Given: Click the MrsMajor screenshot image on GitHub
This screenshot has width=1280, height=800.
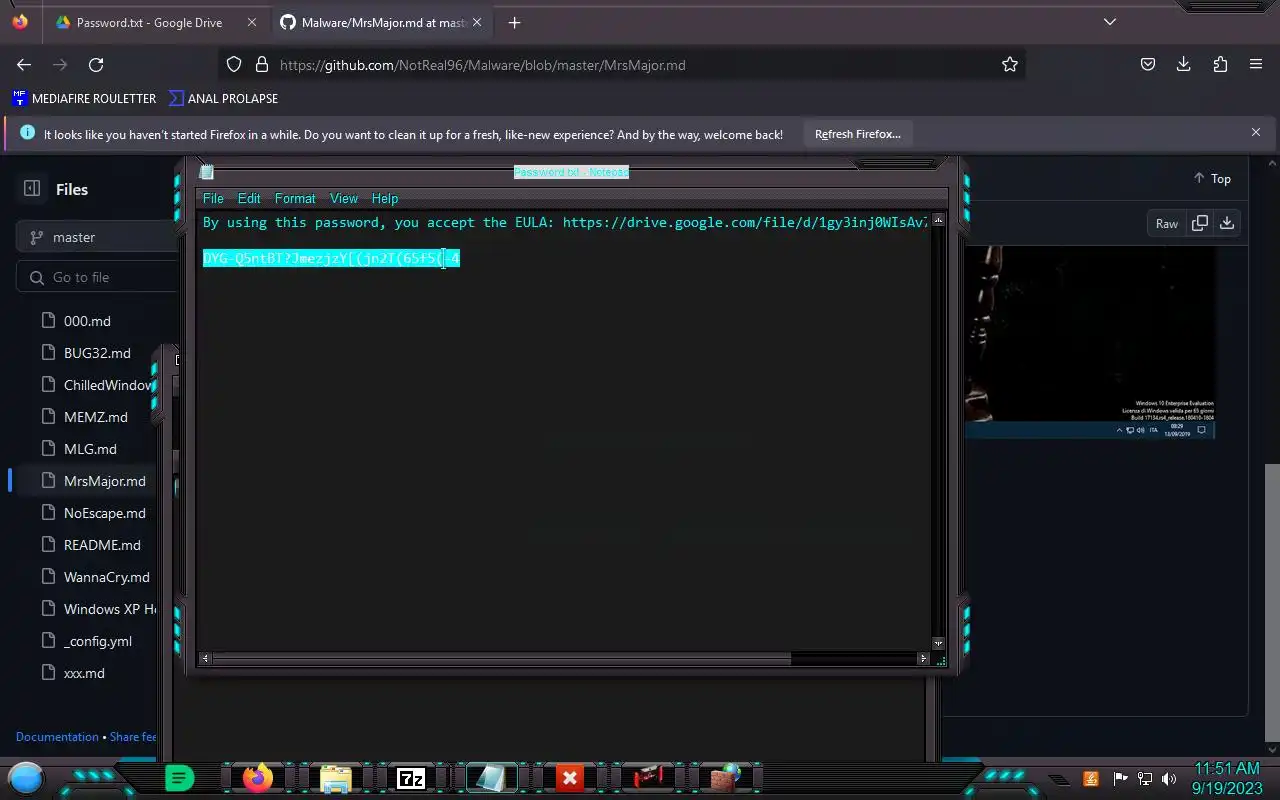Looking at the screenshot, I should coord(1090,342).
